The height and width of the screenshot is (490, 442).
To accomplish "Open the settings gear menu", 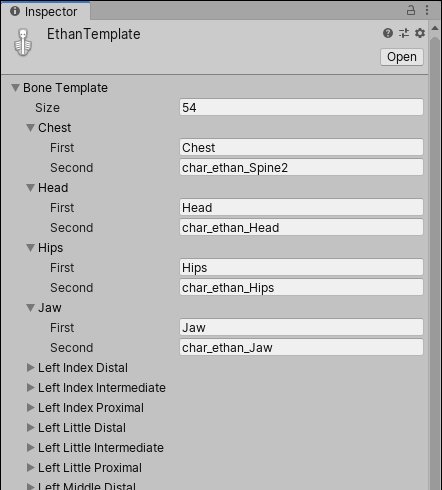I will (x=420, y=33).
